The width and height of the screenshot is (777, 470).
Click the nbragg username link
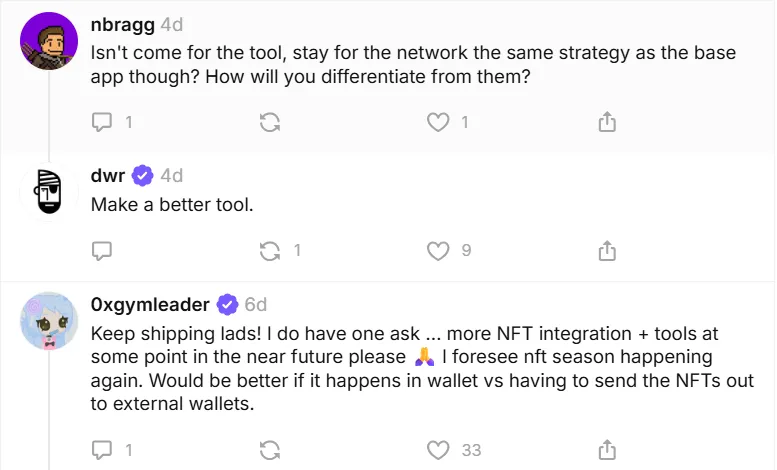[x=122, y=24]
